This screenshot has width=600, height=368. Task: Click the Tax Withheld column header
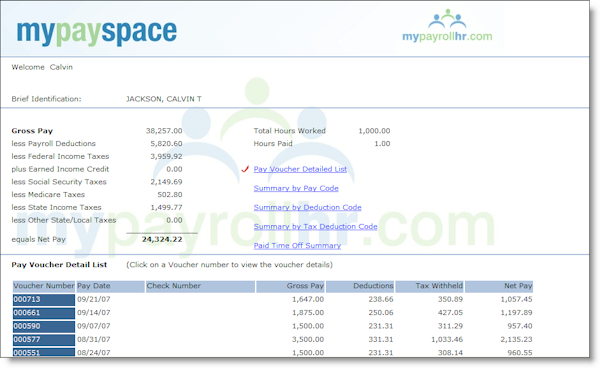coord(429,286)
